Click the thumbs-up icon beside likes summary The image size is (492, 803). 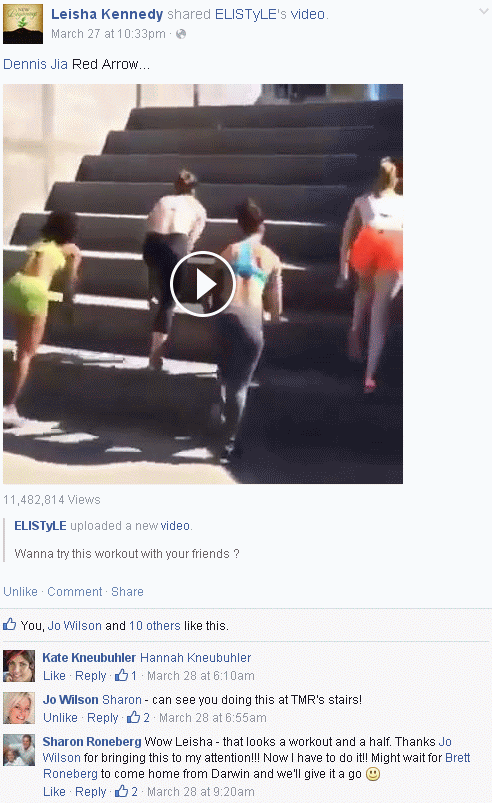[10, 624]
